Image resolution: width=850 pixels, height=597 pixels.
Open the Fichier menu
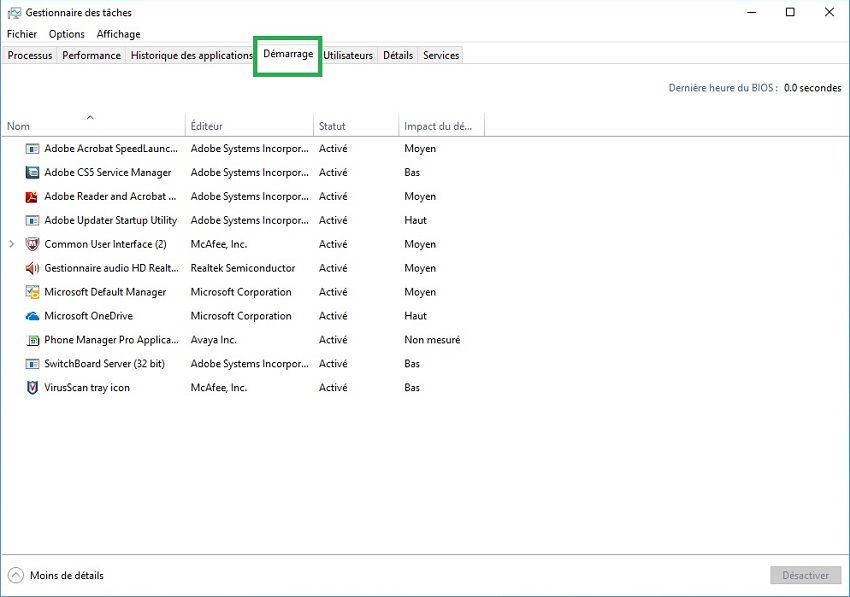(22, 34)
